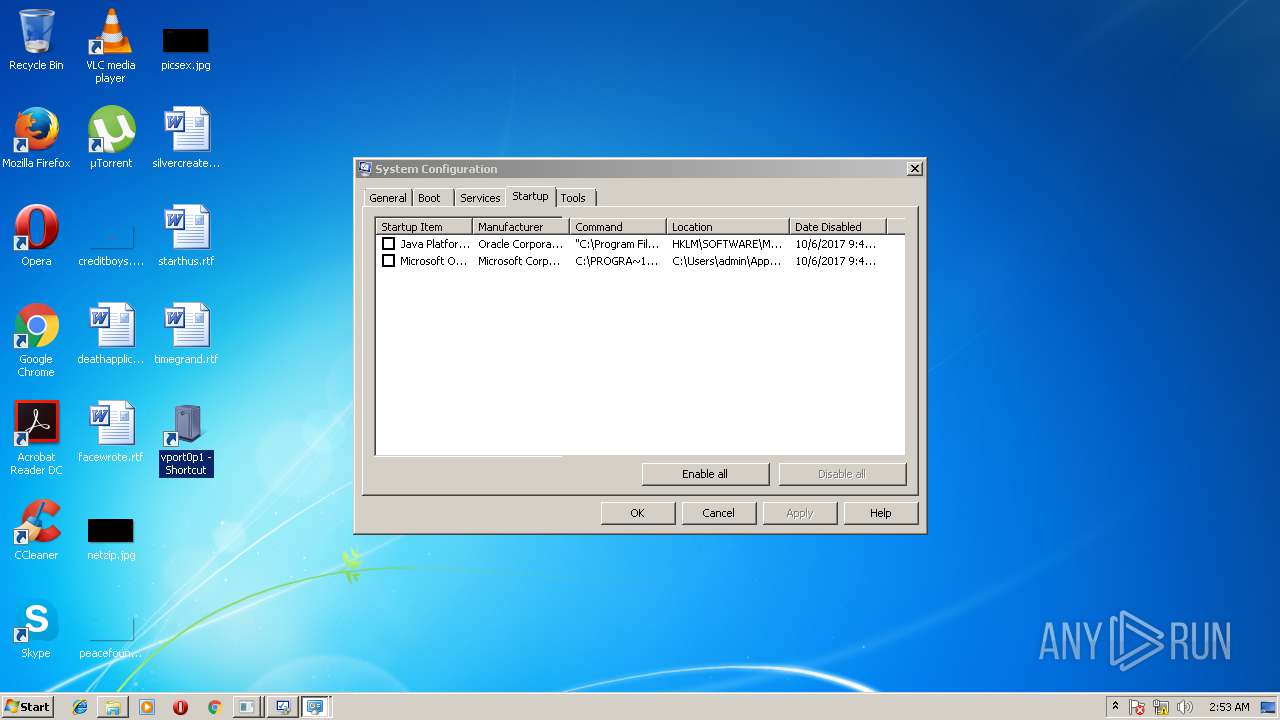Click Cancel in System Configuration
1280x720 pixels.
718,513
